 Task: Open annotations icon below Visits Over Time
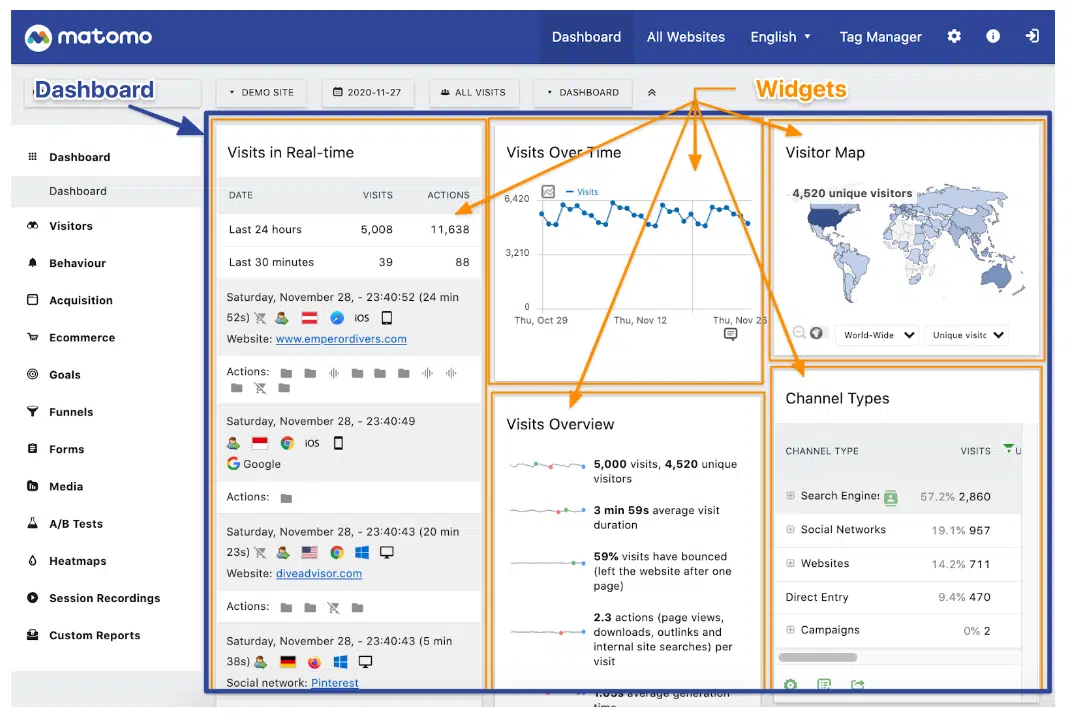click(730, 334)
